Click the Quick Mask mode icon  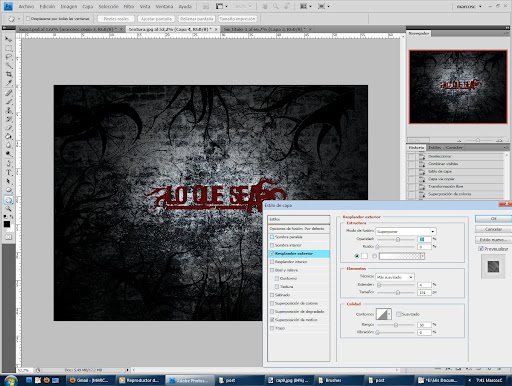[x=8, y=237]
